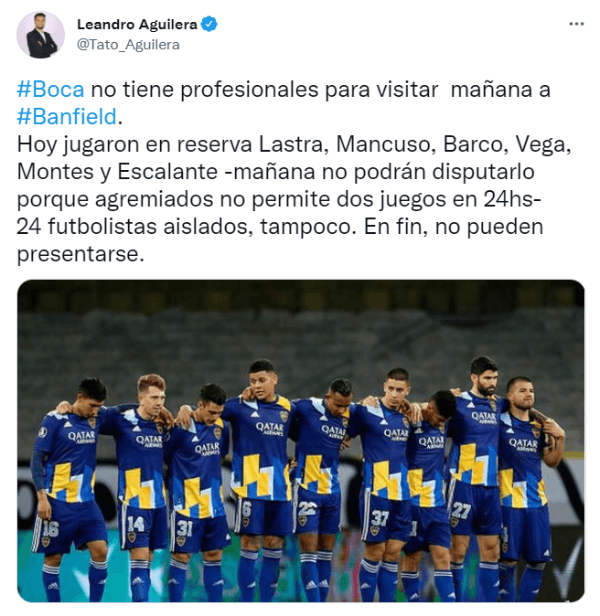This screenshot has height=616, width=600.
Task: Click the player wearing number 31 shorts
Action: pos(202,493)
